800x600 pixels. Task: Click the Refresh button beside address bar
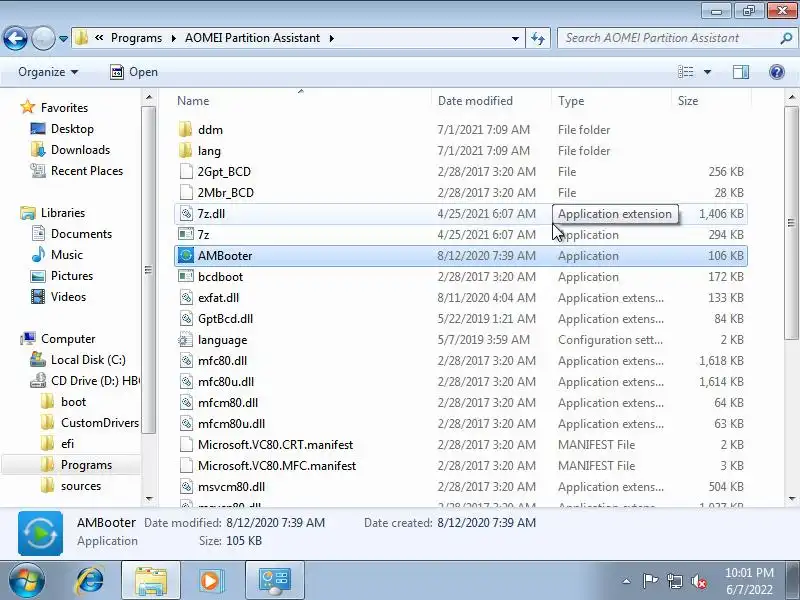(538, 38)
